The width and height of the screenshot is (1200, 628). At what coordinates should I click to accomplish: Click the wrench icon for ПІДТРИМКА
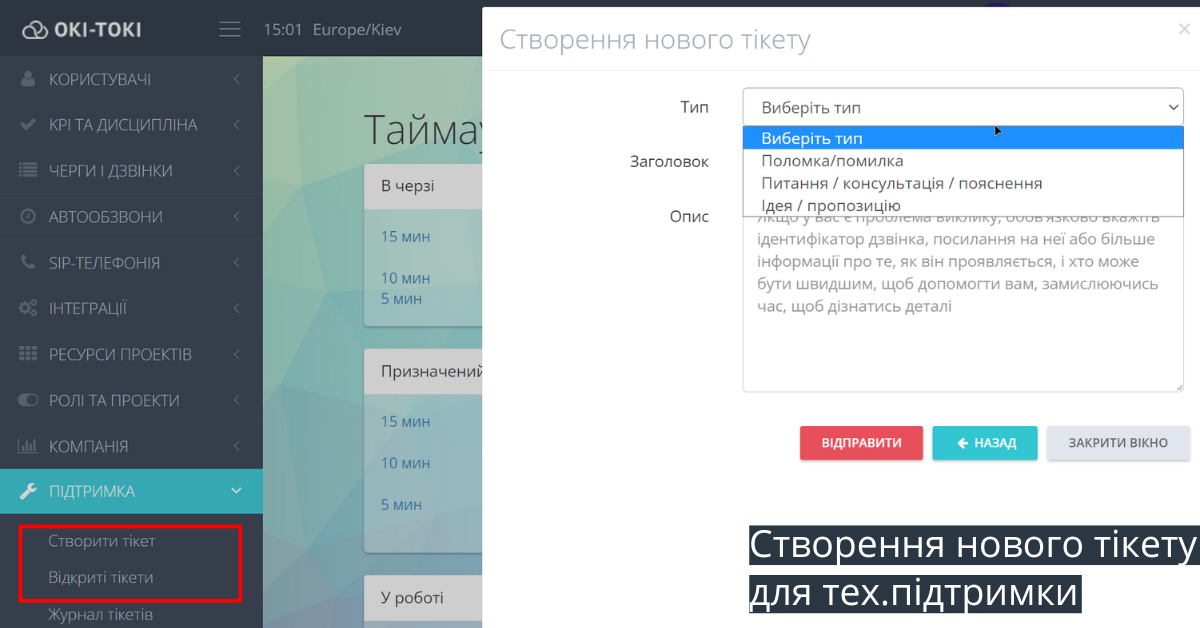coord(25,491)
